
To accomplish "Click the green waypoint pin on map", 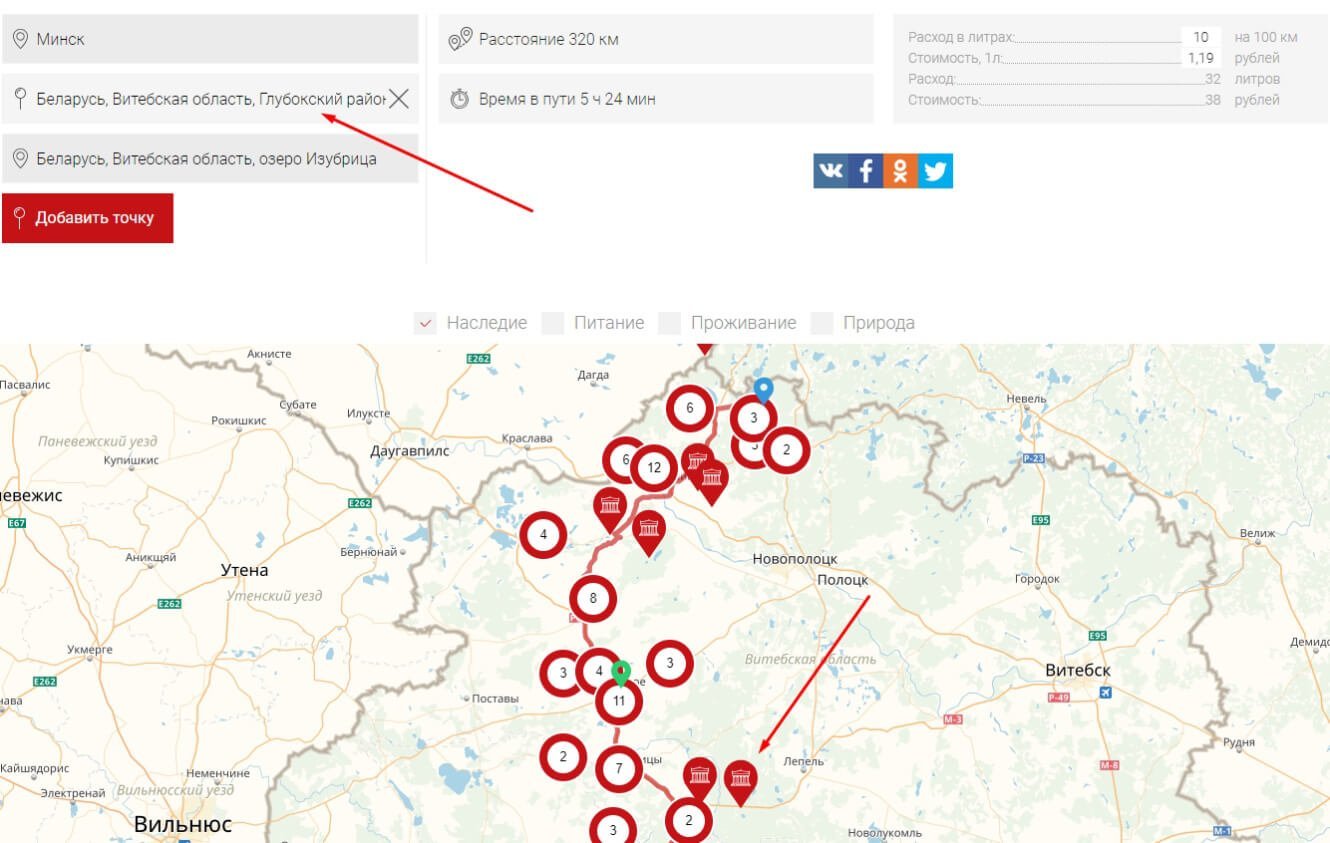I will click(x=621, y=671).
